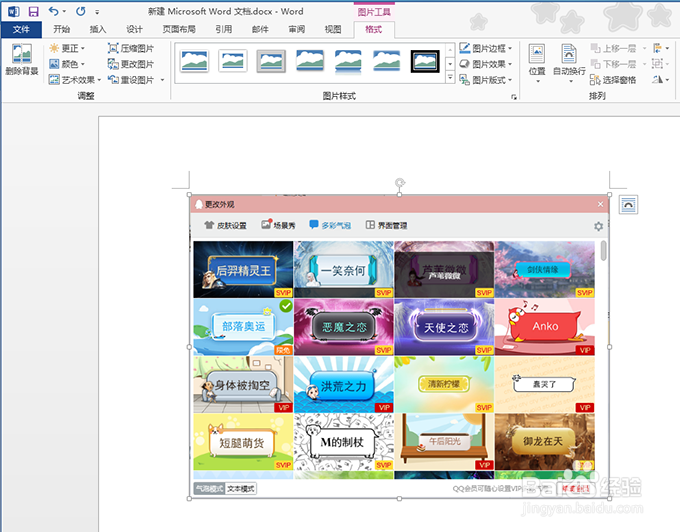The width and height of the screenshot is (680, 532).
Task: Switch to the Insert (插入) tab
Action: pyautogui.click(x=98, y=29)
